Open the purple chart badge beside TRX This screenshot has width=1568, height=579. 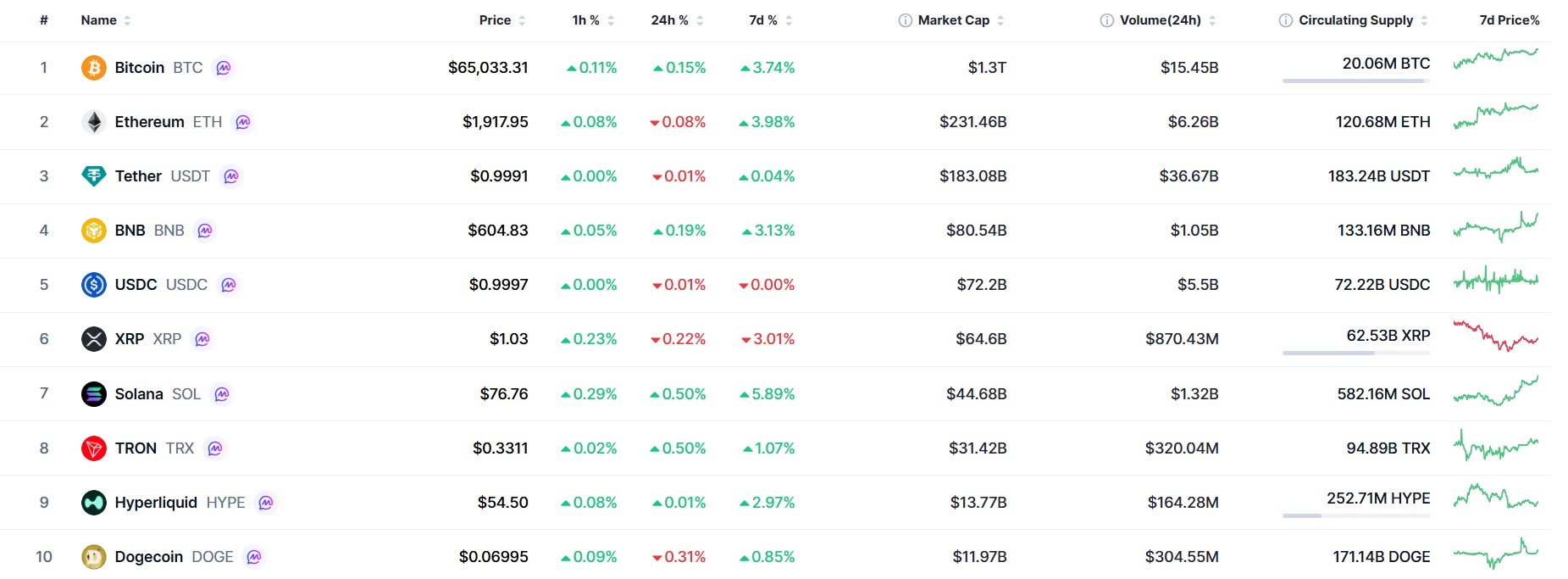[x=215, y=448]
